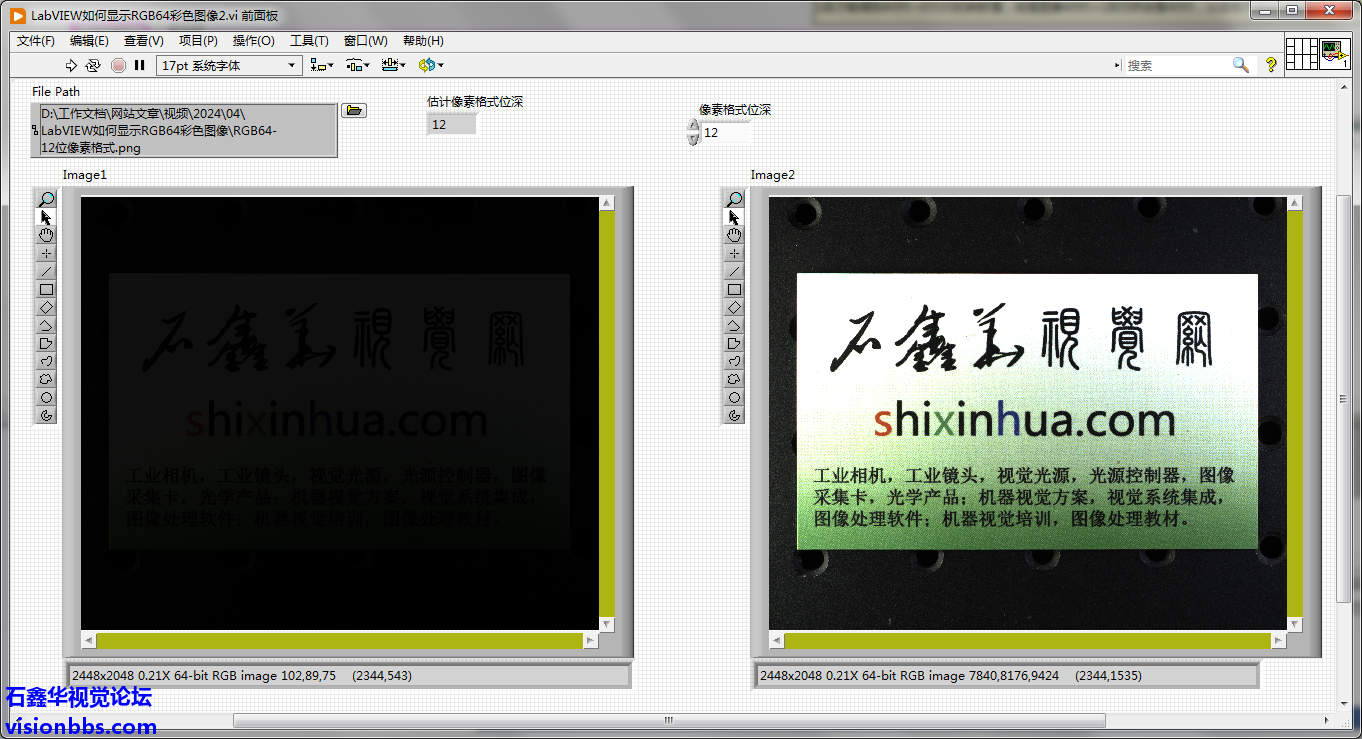Start Run Continuously mode
This screenshot has height=739, width=1362.
(93, 65)
